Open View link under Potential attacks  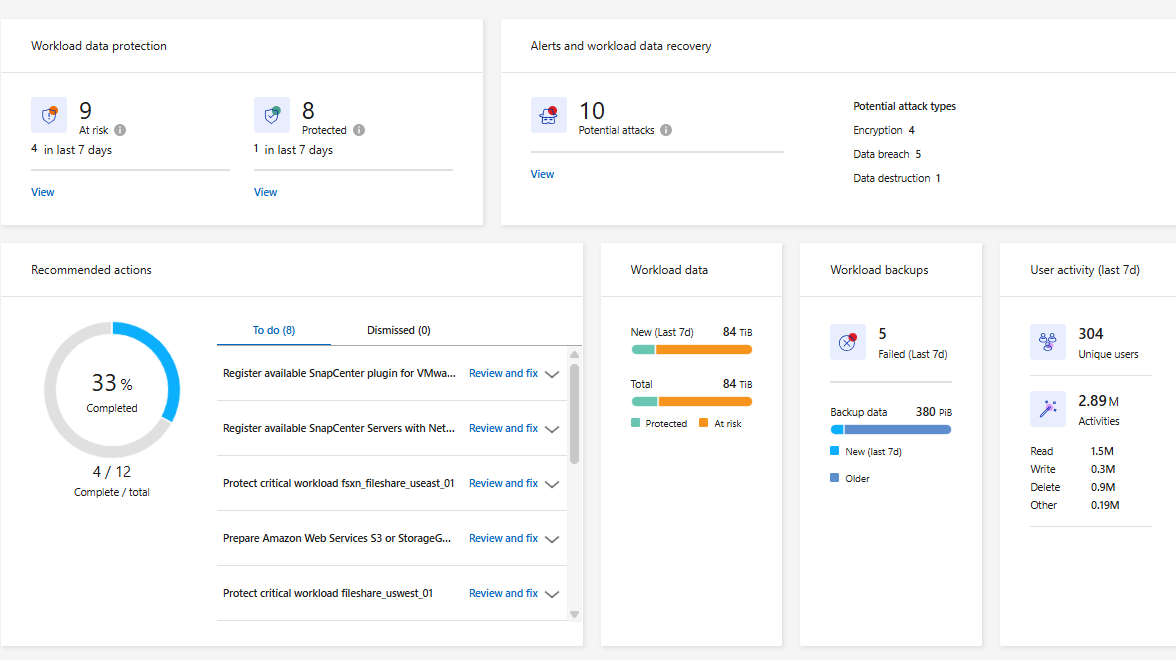[x=542, y=174]
